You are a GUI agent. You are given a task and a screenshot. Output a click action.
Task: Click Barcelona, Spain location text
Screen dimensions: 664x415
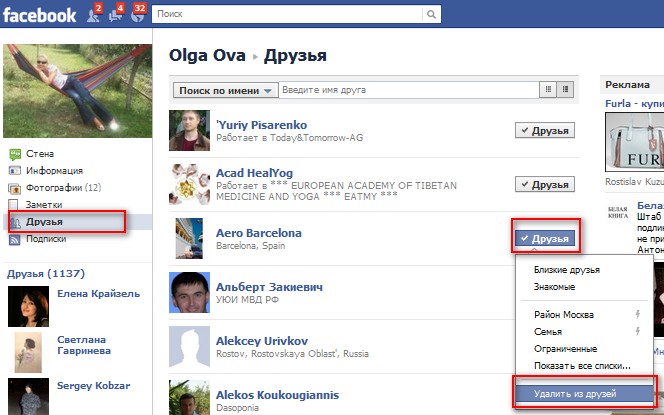pyautogui.click(x=251, y=246)
